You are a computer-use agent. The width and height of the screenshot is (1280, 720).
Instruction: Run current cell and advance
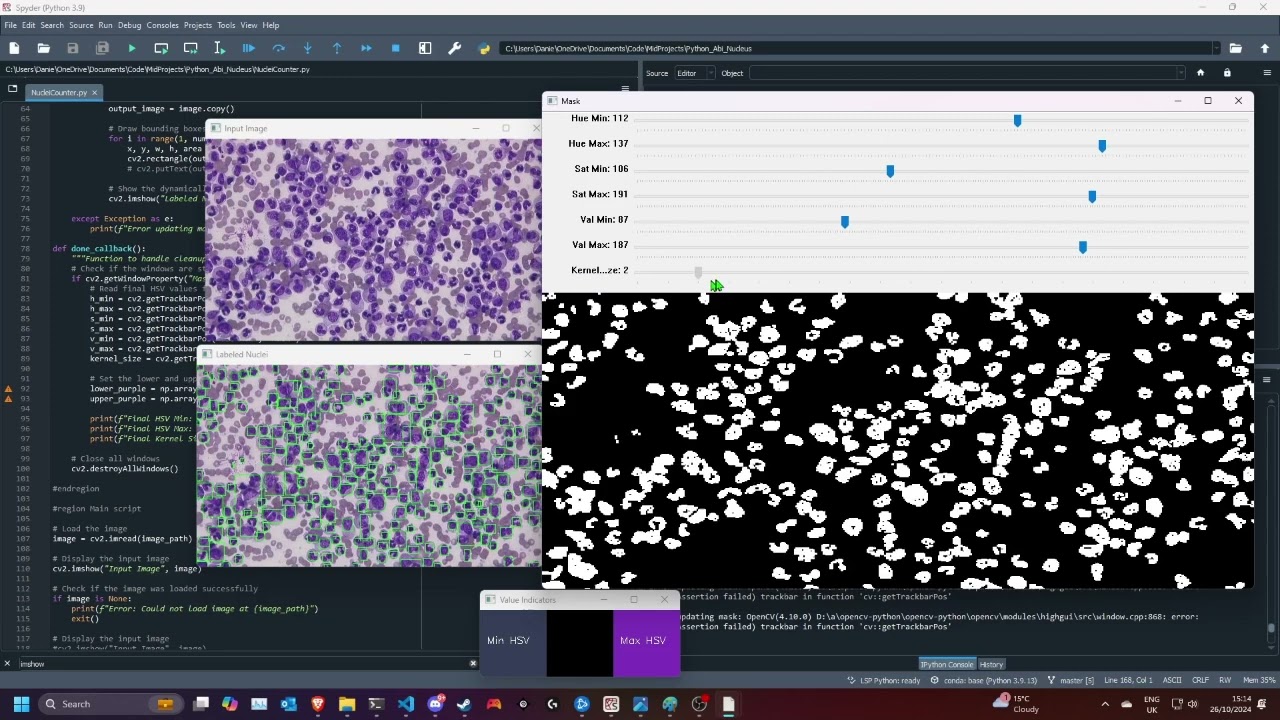tap(190, 48)
